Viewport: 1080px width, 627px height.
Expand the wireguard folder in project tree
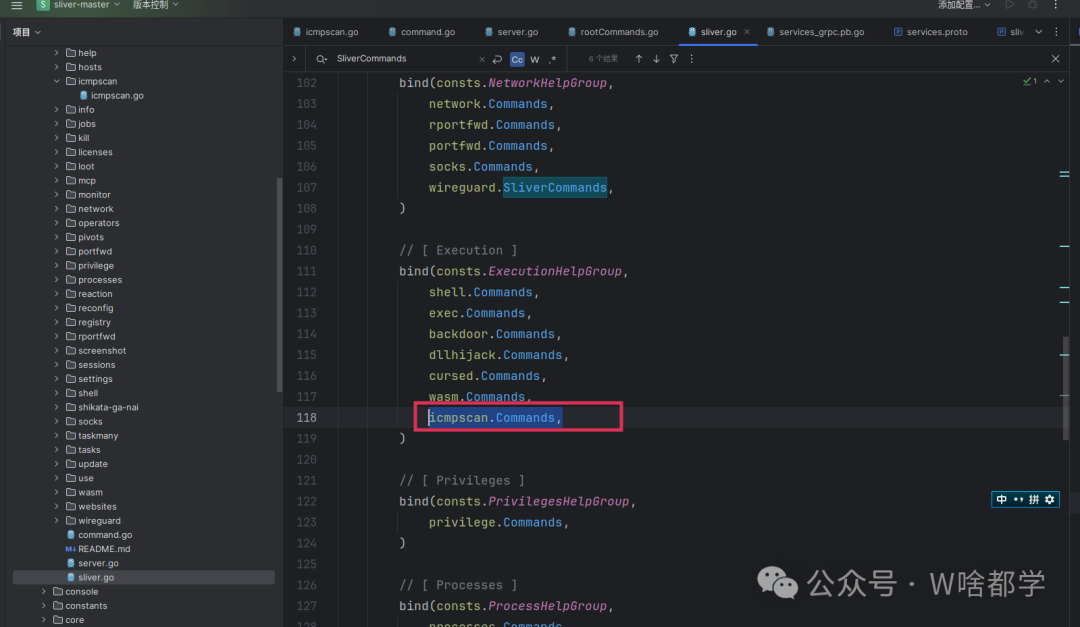[57, 521]
